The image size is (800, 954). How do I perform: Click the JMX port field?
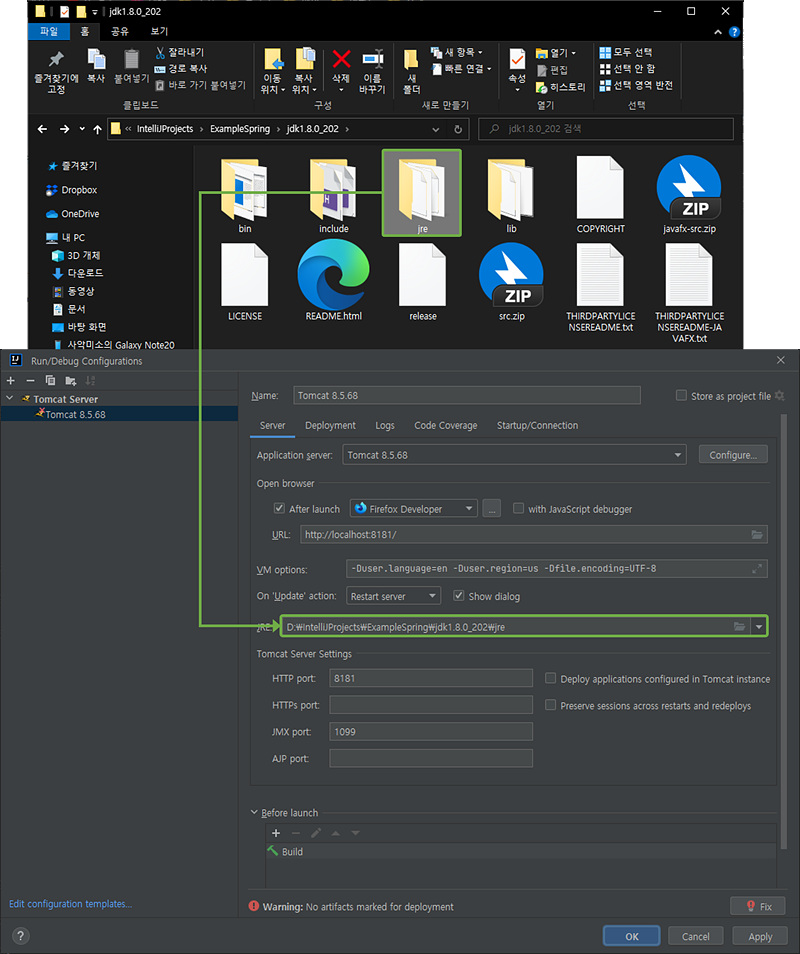click(x=431, y=731)
